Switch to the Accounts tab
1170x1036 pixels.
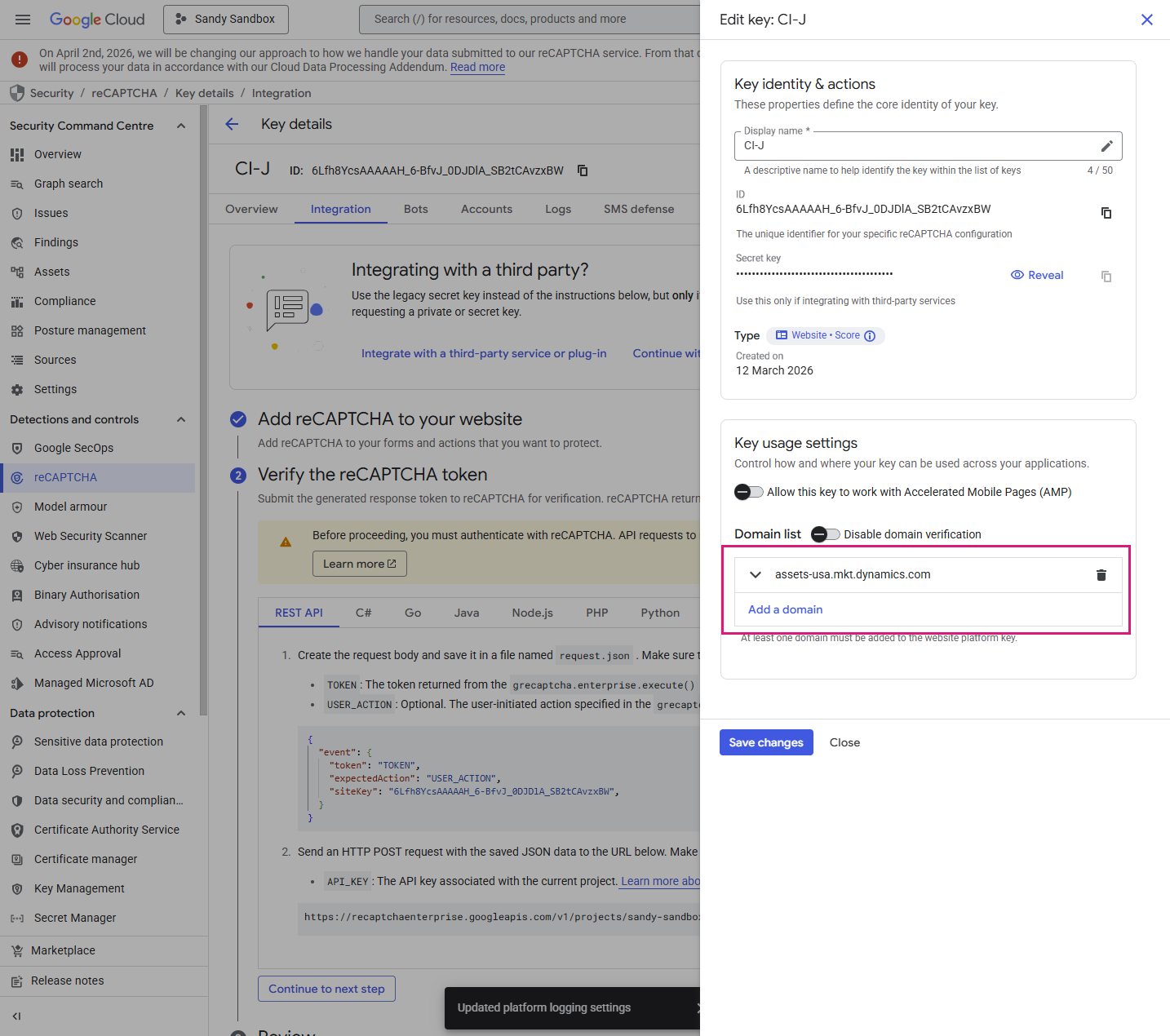(487, 209)
